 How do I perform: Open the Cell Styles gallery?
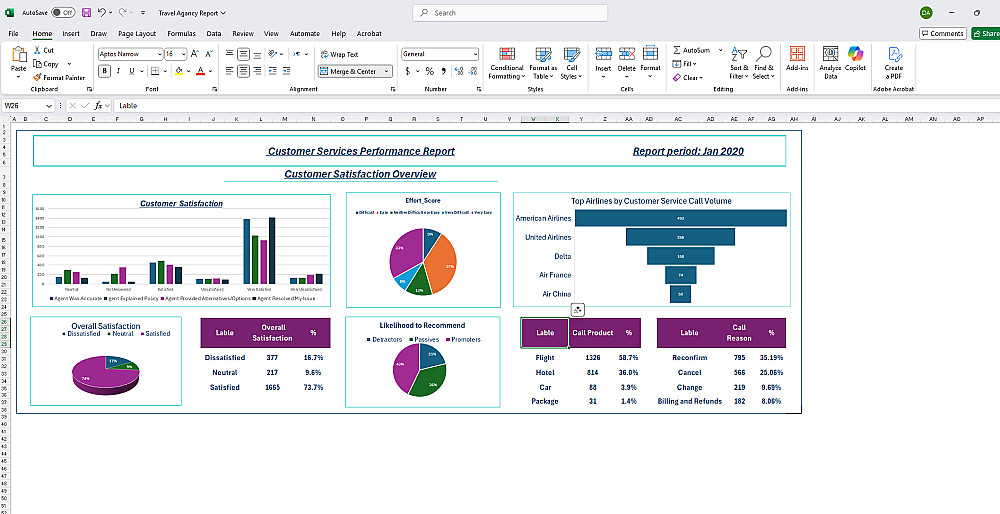(572, 64)
